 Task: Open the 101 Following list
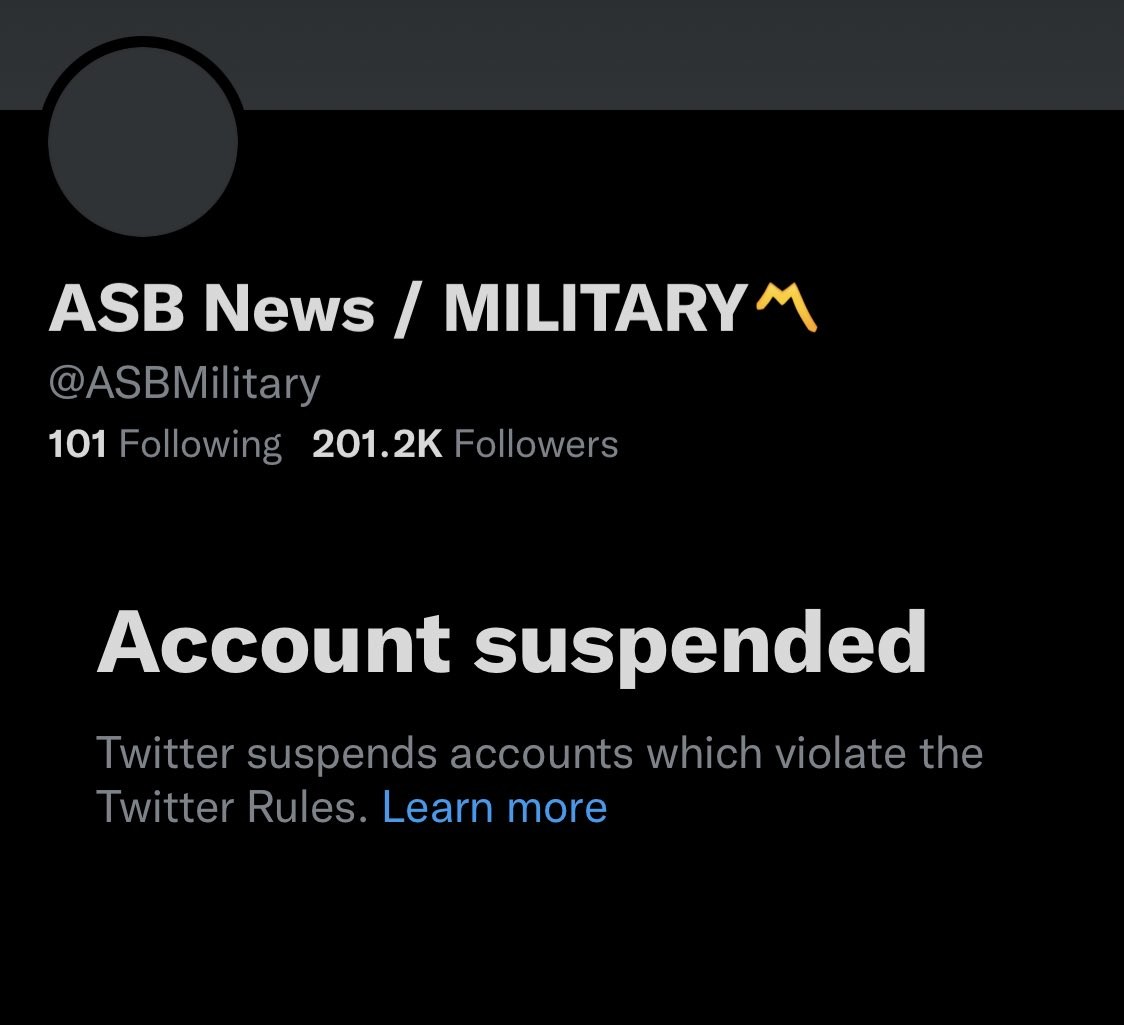(x=165, y=444)
